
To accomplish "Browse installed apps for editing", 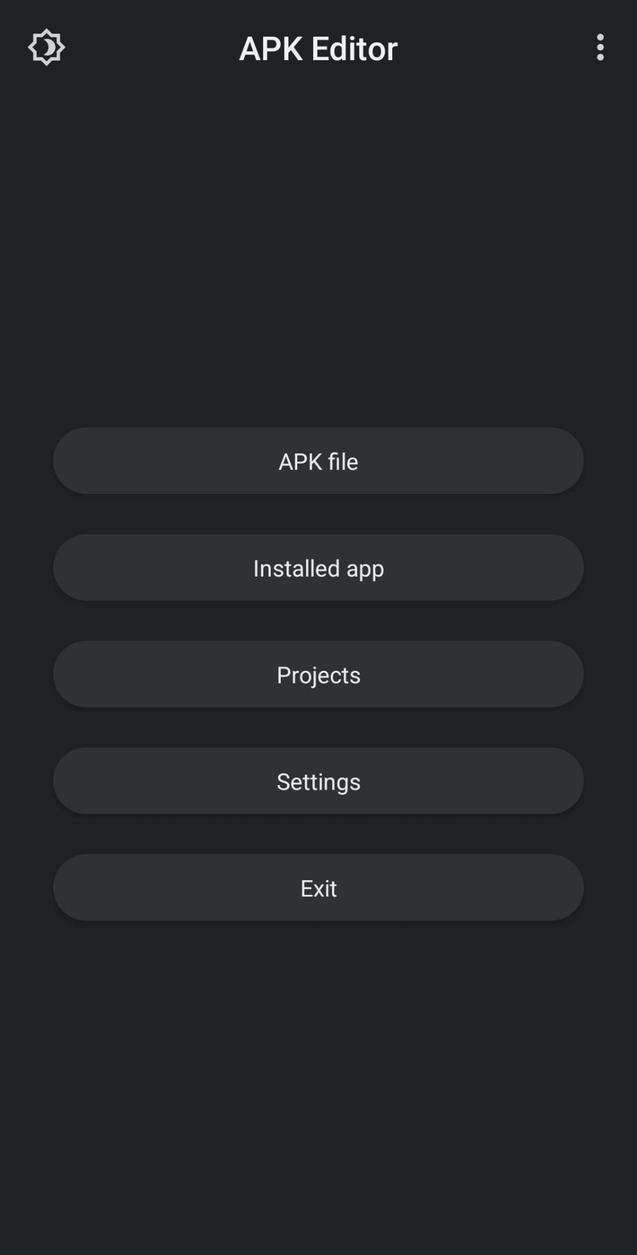I will tap(318, 568).
